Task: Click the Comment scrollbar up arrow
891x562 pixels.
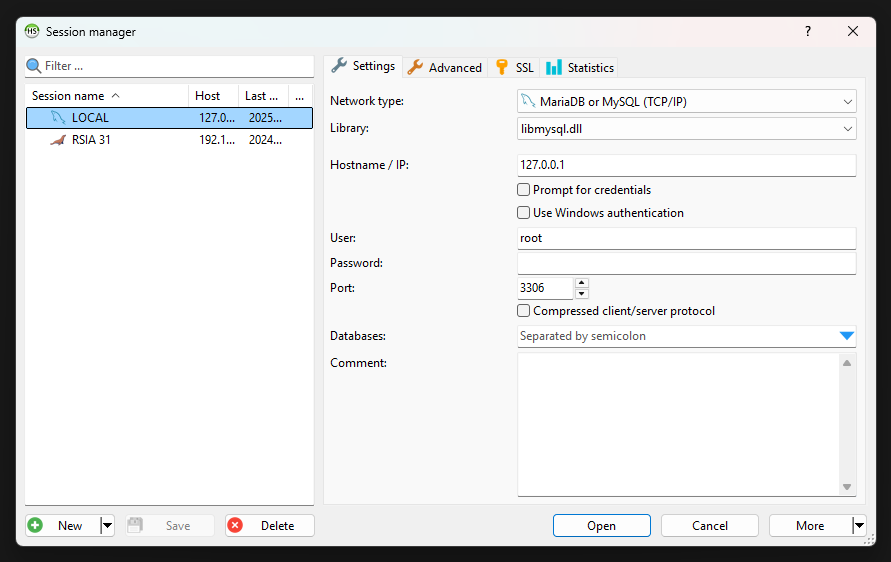Action: pyautogui.click(x=847, y=363)
